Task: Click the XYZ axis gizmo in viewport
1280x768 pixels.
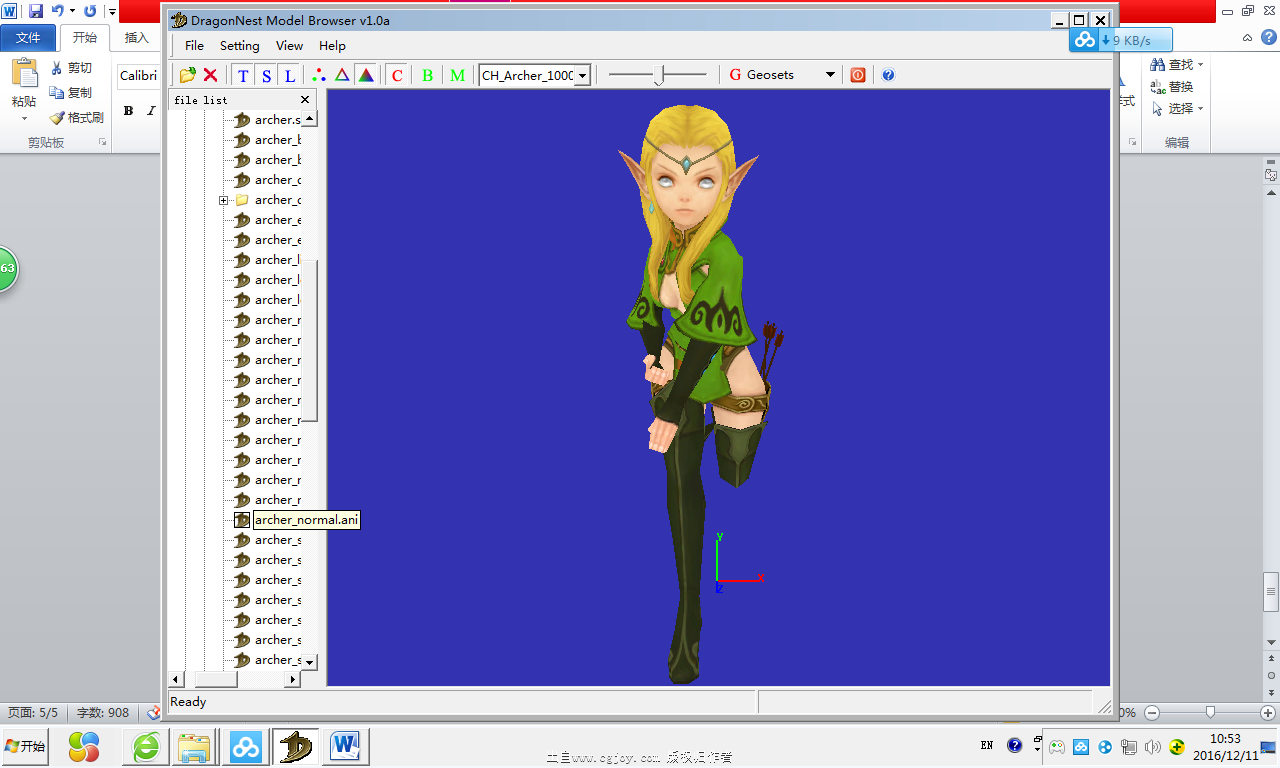Action: pyautogui.click(x=738, y=565)
